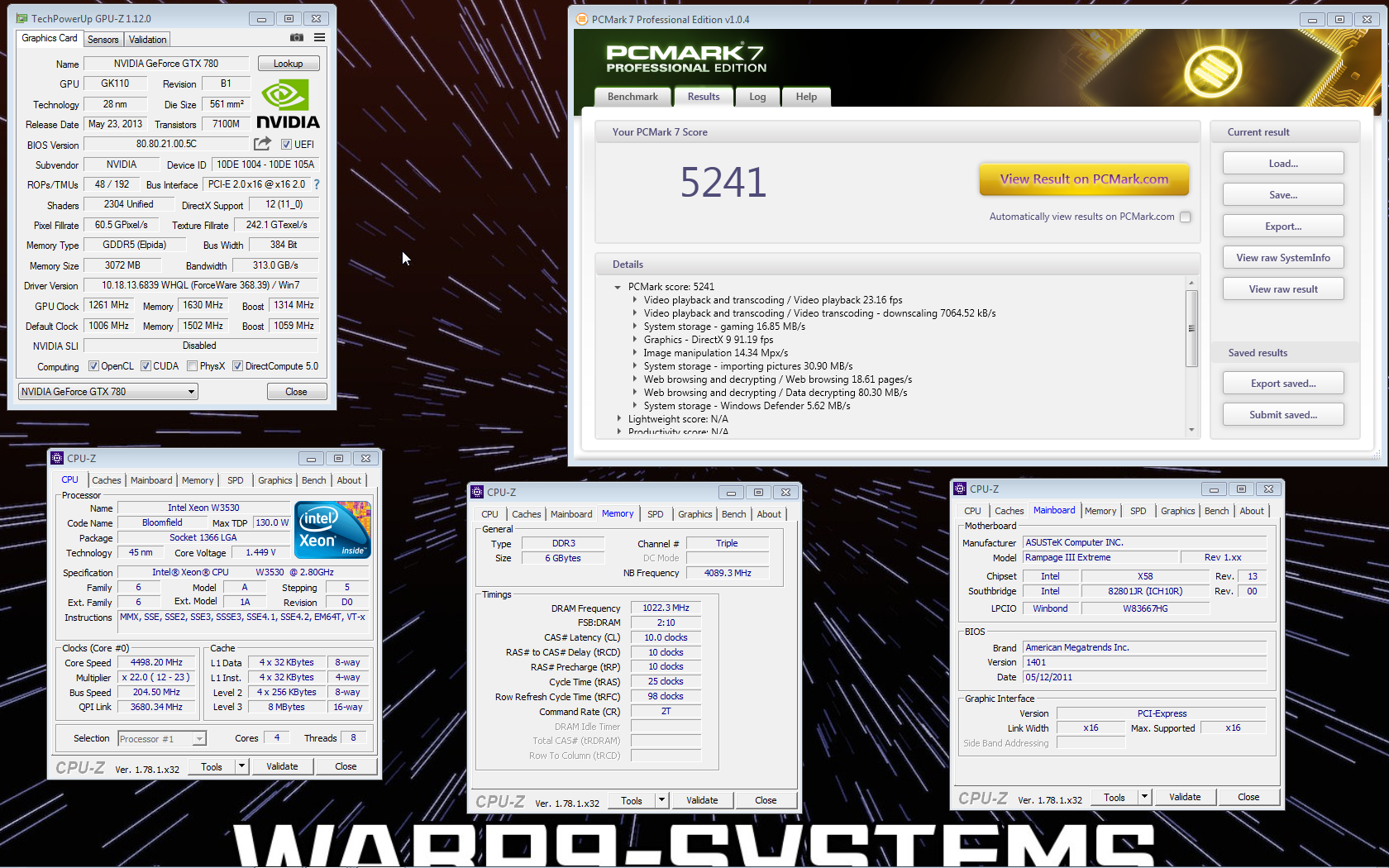Click the 5241 PCMark score number

click(x=723, y=182)
